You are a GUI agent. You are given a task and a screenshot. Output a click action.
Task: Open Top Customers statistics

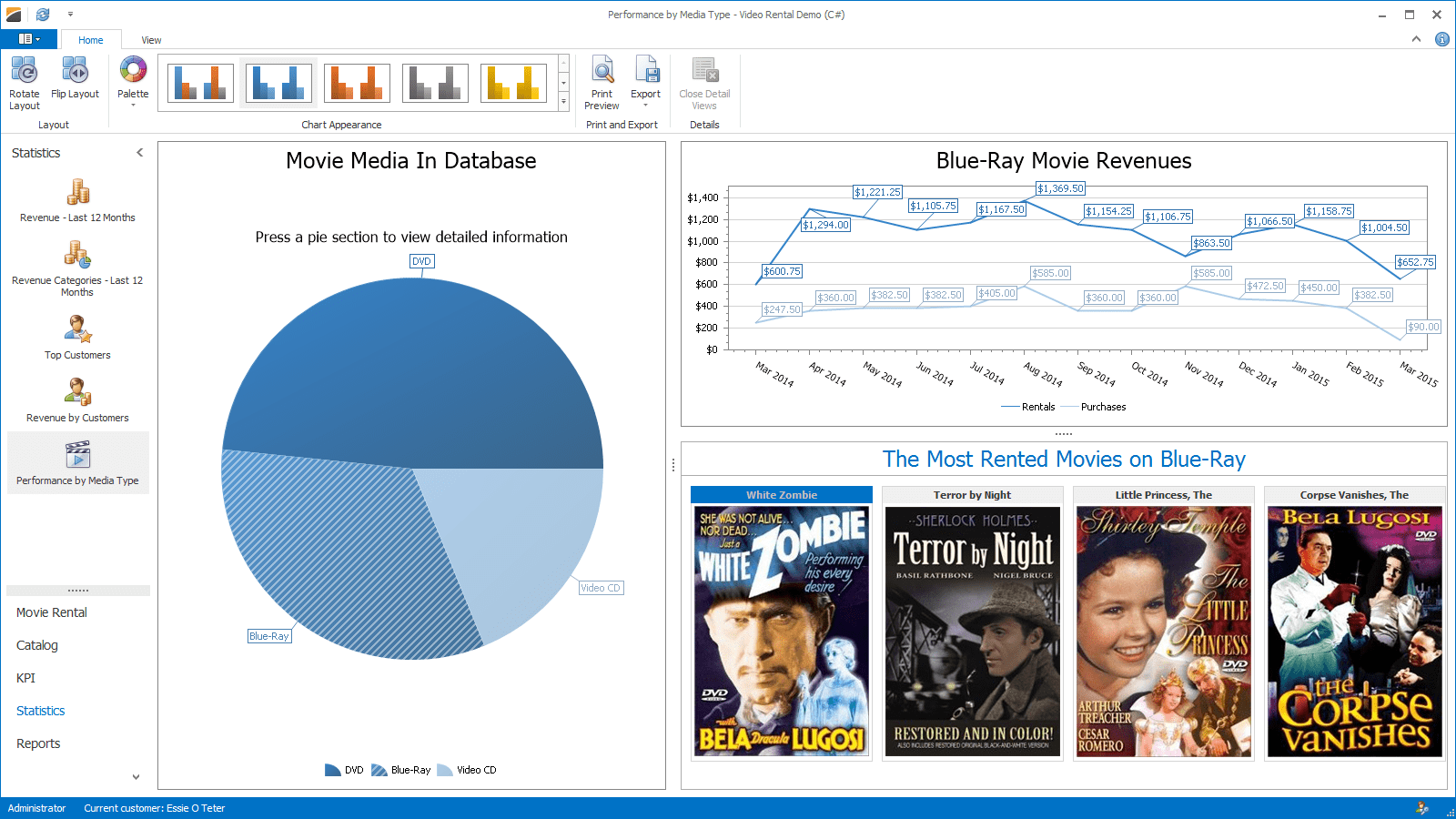coord(77,338)
